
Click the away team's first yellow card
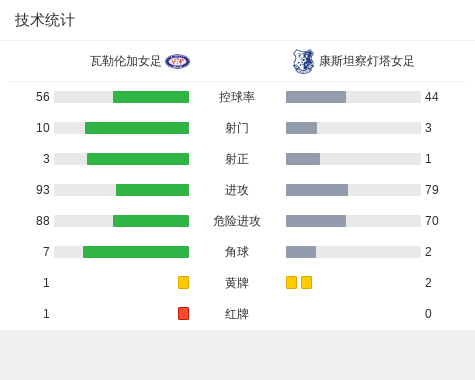291,282
